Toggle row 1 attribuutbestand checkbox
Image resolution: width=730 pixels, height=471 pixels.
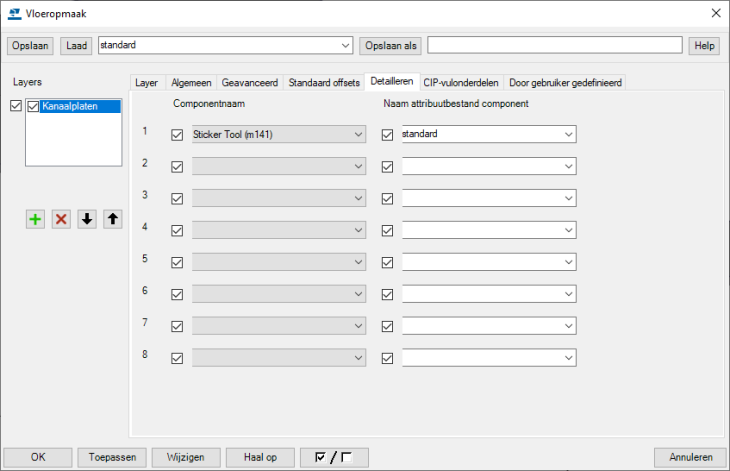click(x=388, y=134)
